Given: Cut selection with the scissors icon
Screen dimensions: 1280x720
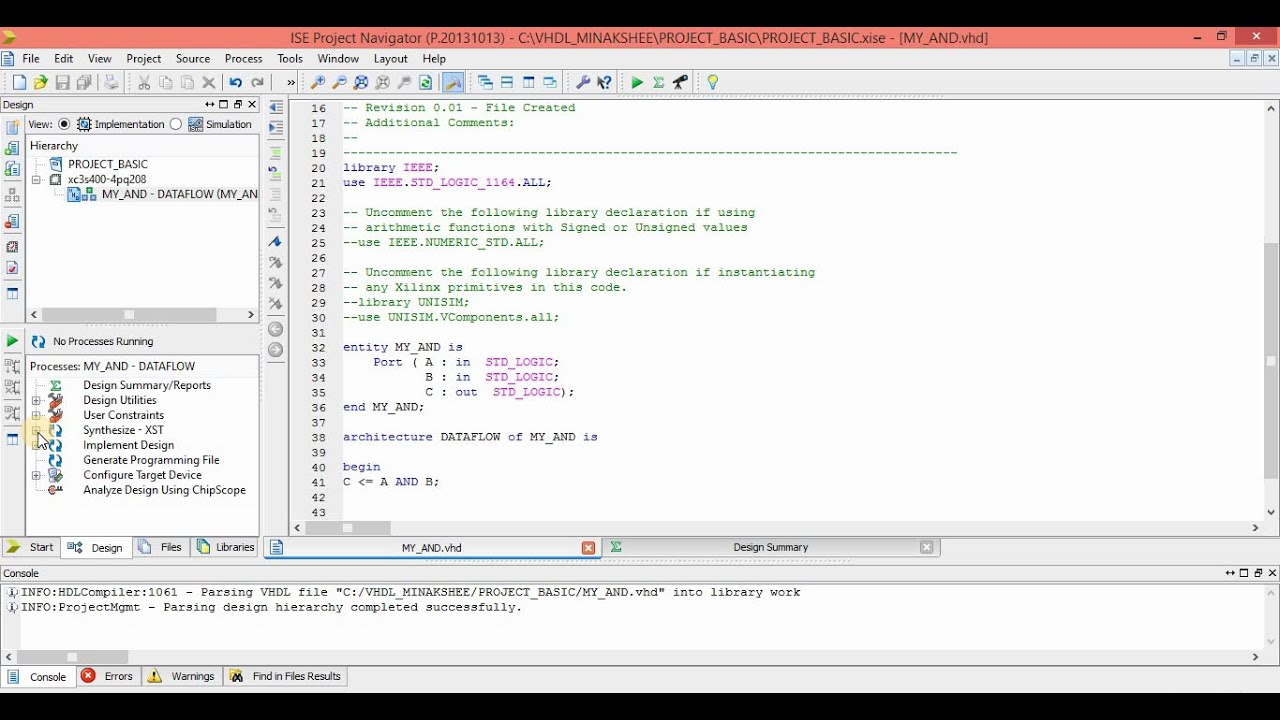Looking at the screenshot, I should coord(144,83).
